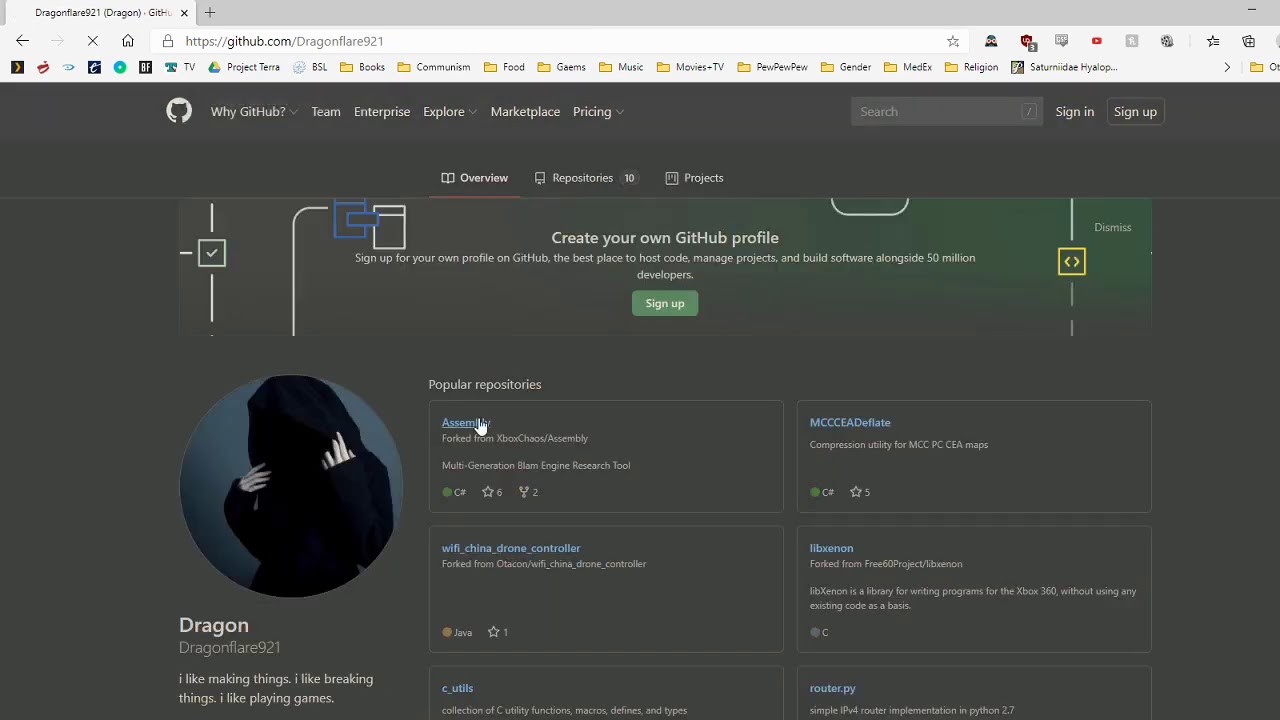Image resolution: width=1280 pixels, height=720 pixels.
Task: Click the green Sign up banner button
Action: tap(665, 303)
